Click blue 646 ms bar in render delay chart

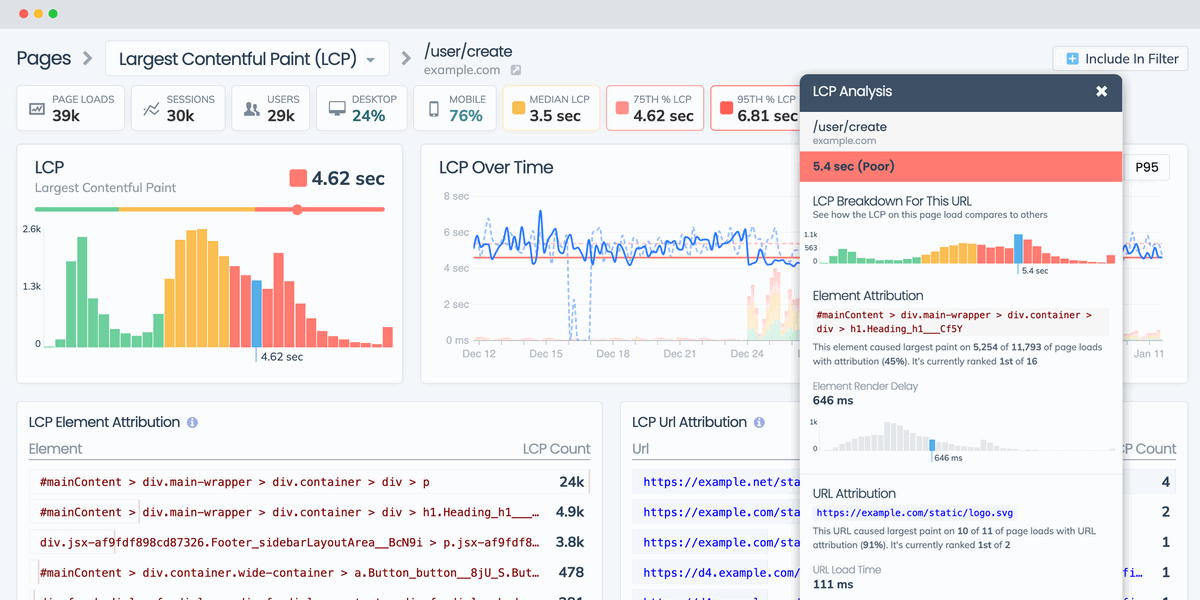(932, 446)
